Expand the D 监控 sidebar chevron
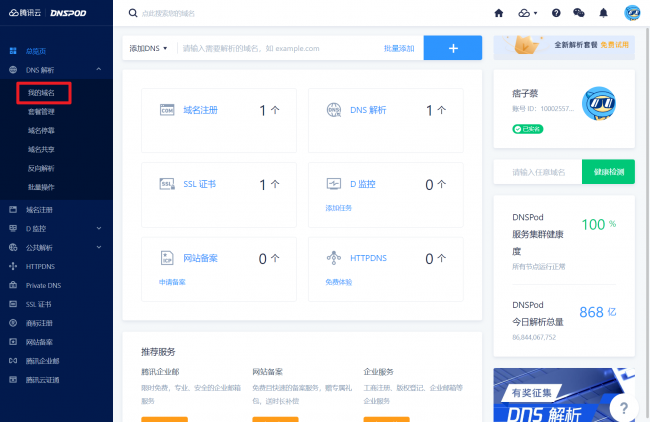 [x=99, y=228]
